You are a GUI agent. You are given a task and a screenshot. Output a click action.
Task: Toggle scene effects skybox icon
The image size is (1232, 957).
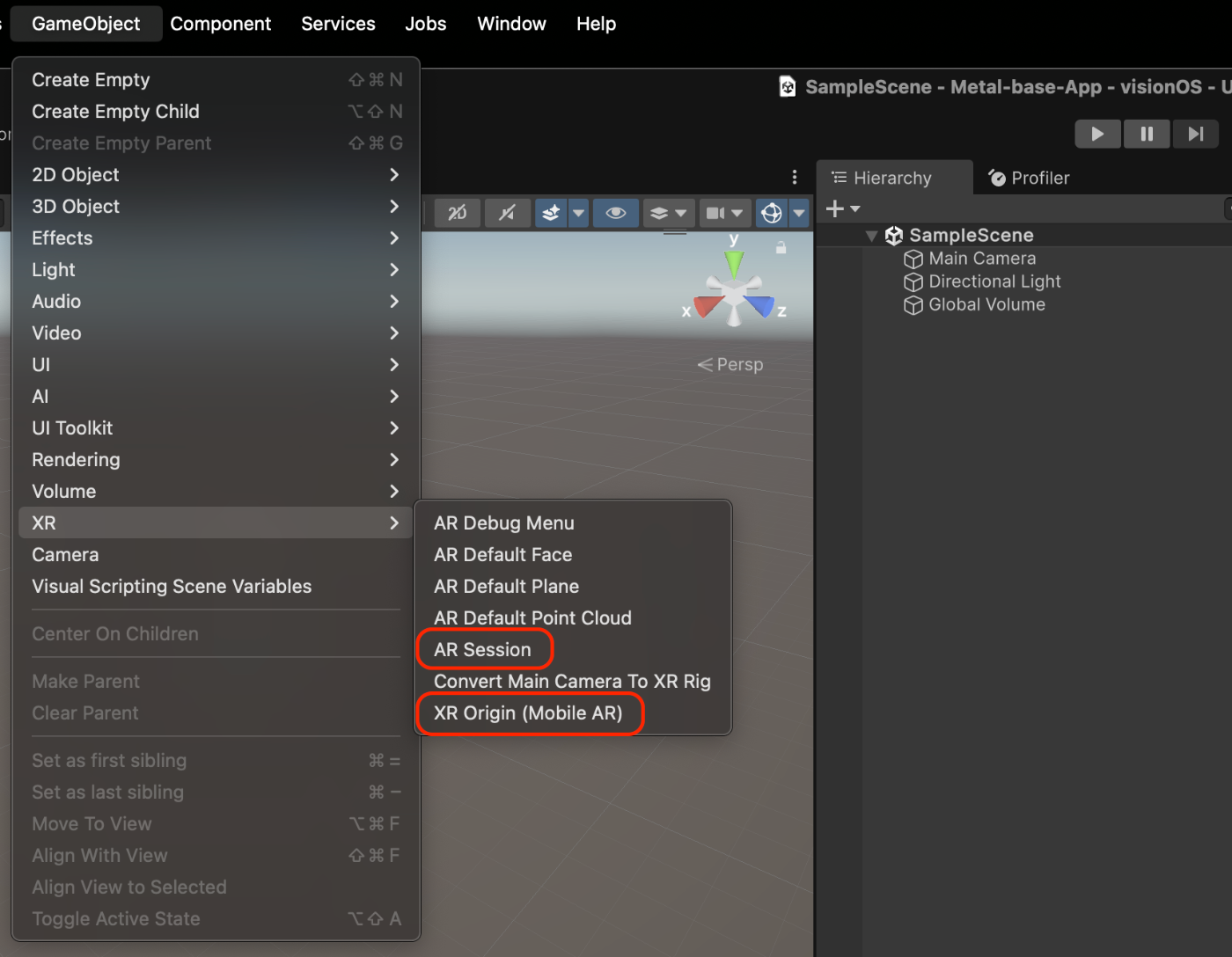pos(551,213)
